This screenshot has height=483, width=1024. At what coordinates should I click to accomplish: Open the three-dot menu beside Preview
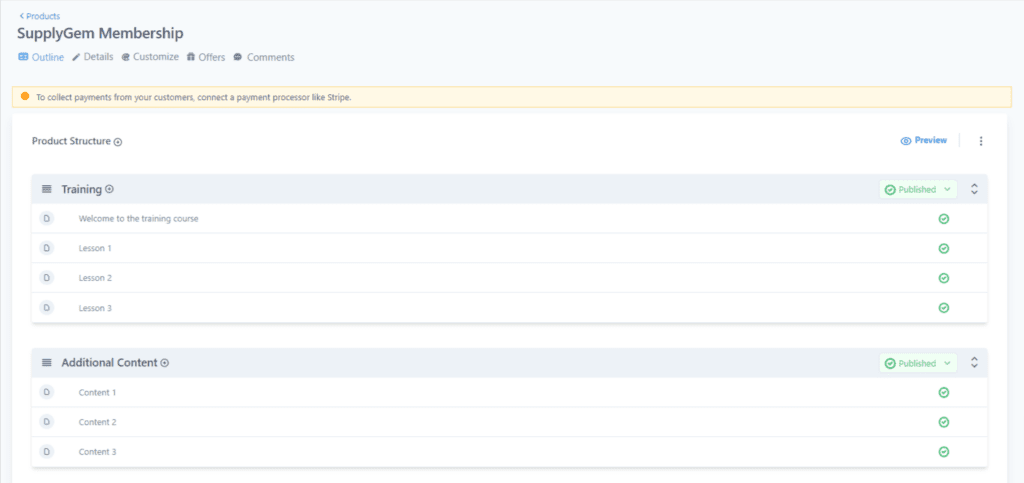click(x=981, y=141)
